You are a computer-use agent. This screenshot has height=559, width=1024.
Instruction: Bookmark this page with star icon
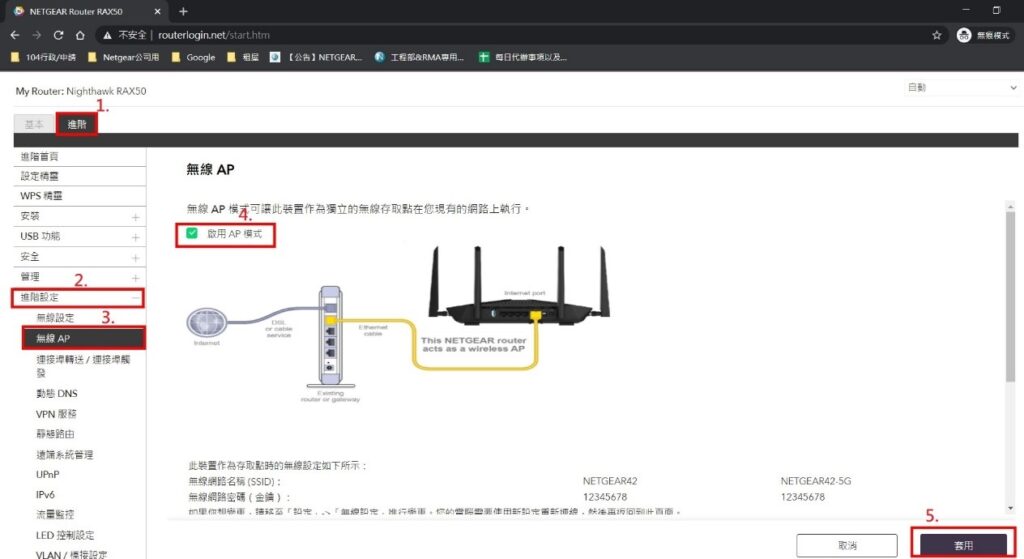[936, 34]
